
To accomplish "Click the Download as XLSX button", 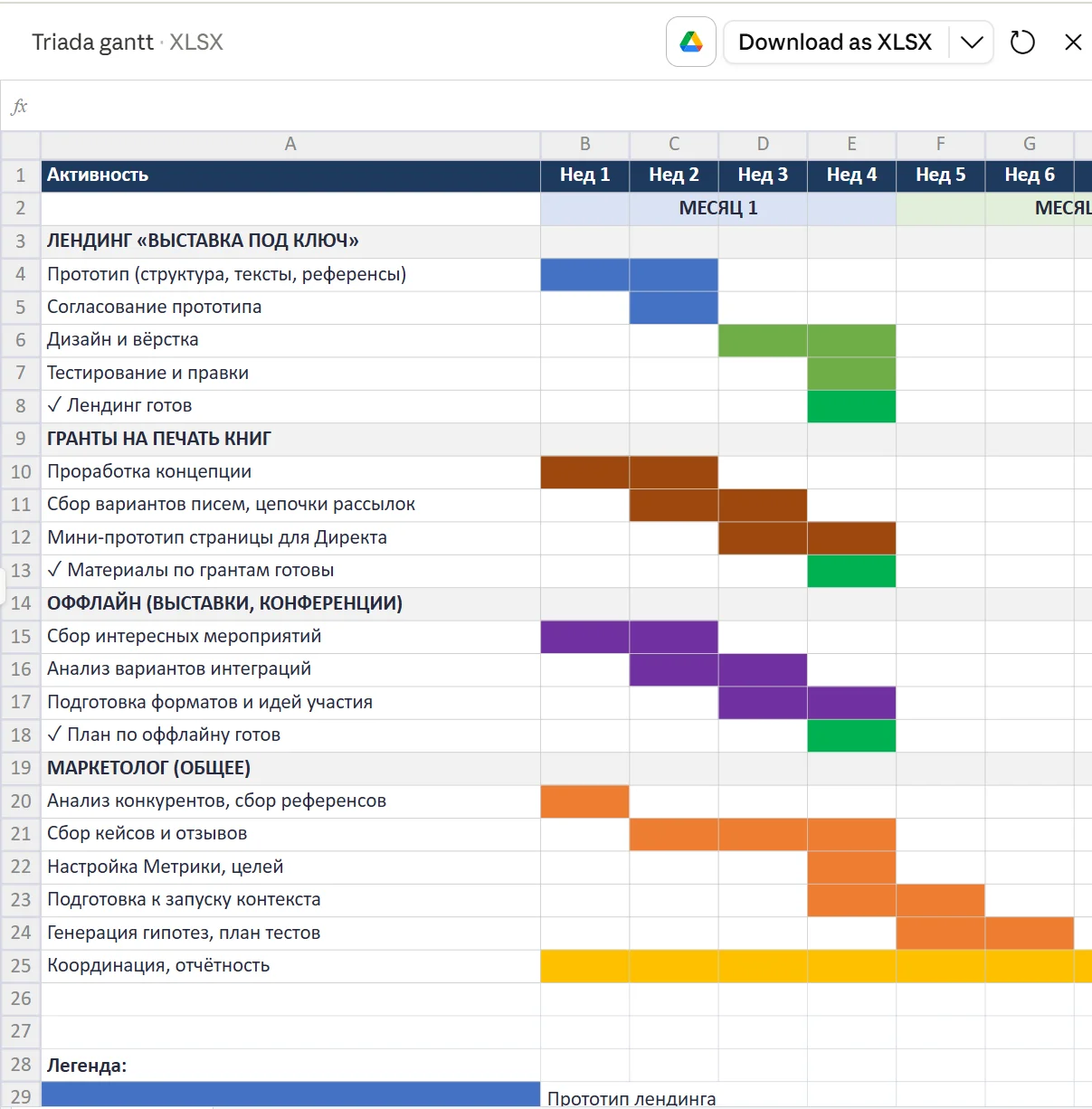I will pyautogui.click(x=835, y=42).
